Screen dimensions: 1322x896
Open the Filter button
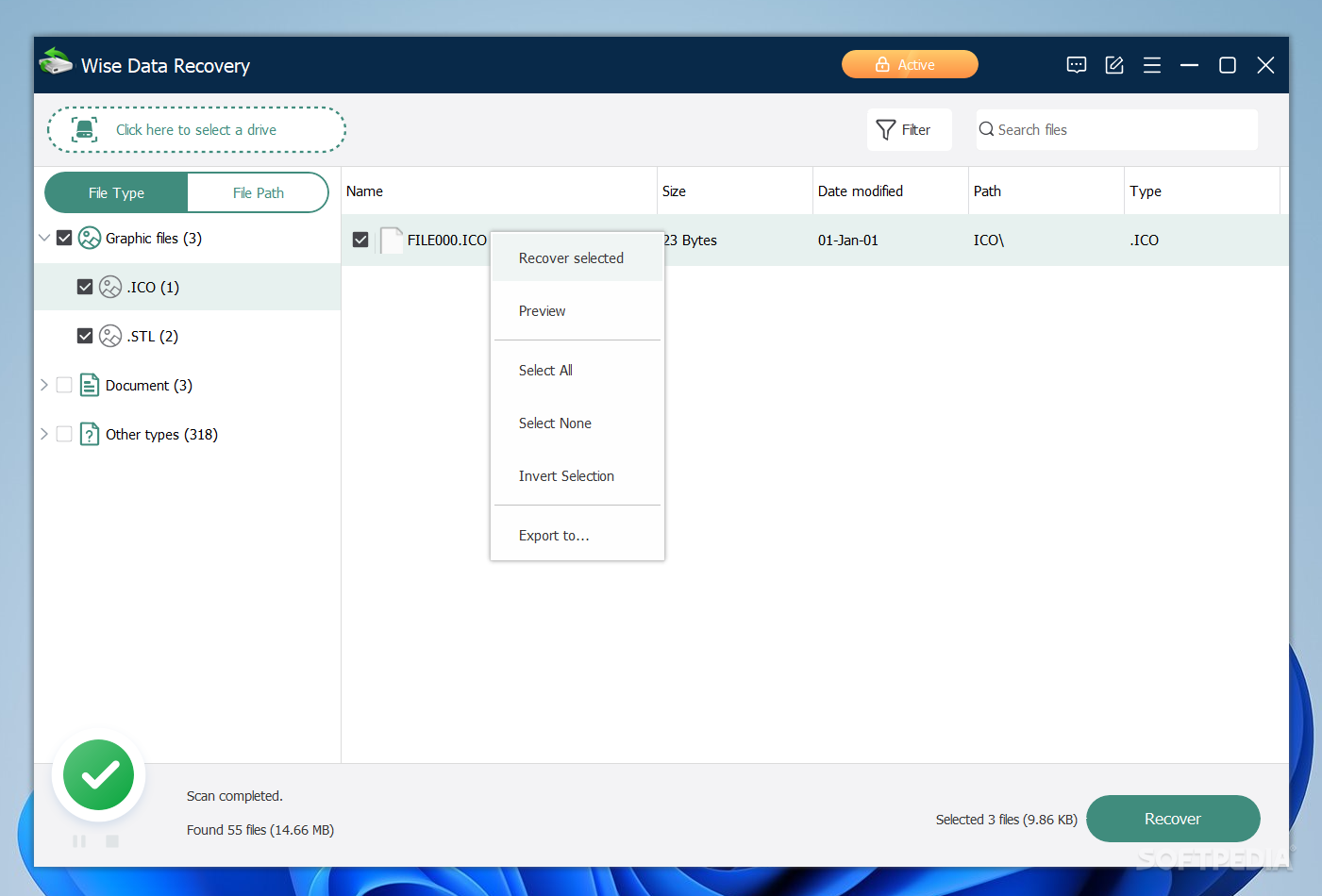(x=909, y=130)
